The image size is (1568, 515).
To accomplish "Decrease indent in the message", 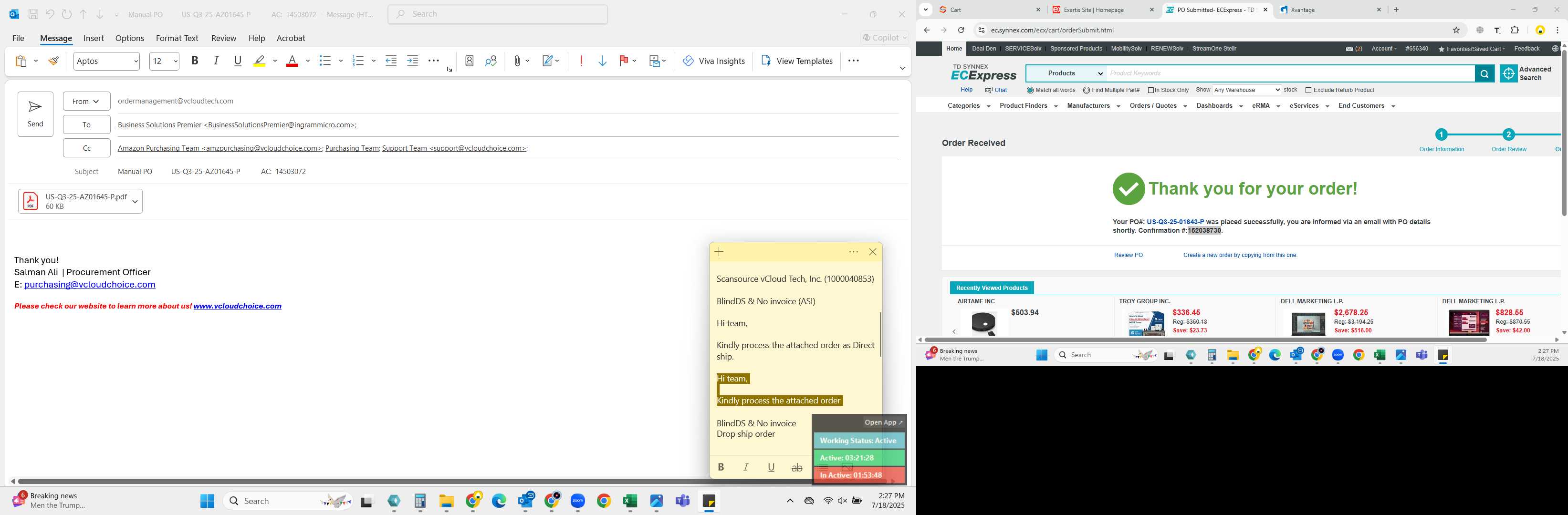I will pyautogui.click(x=391, y=61).
